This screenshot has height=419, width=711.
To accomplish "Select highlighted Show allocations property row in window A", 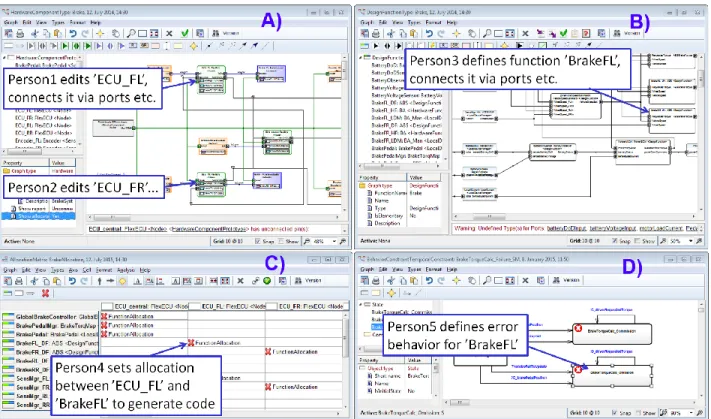I will pos(39,216).
